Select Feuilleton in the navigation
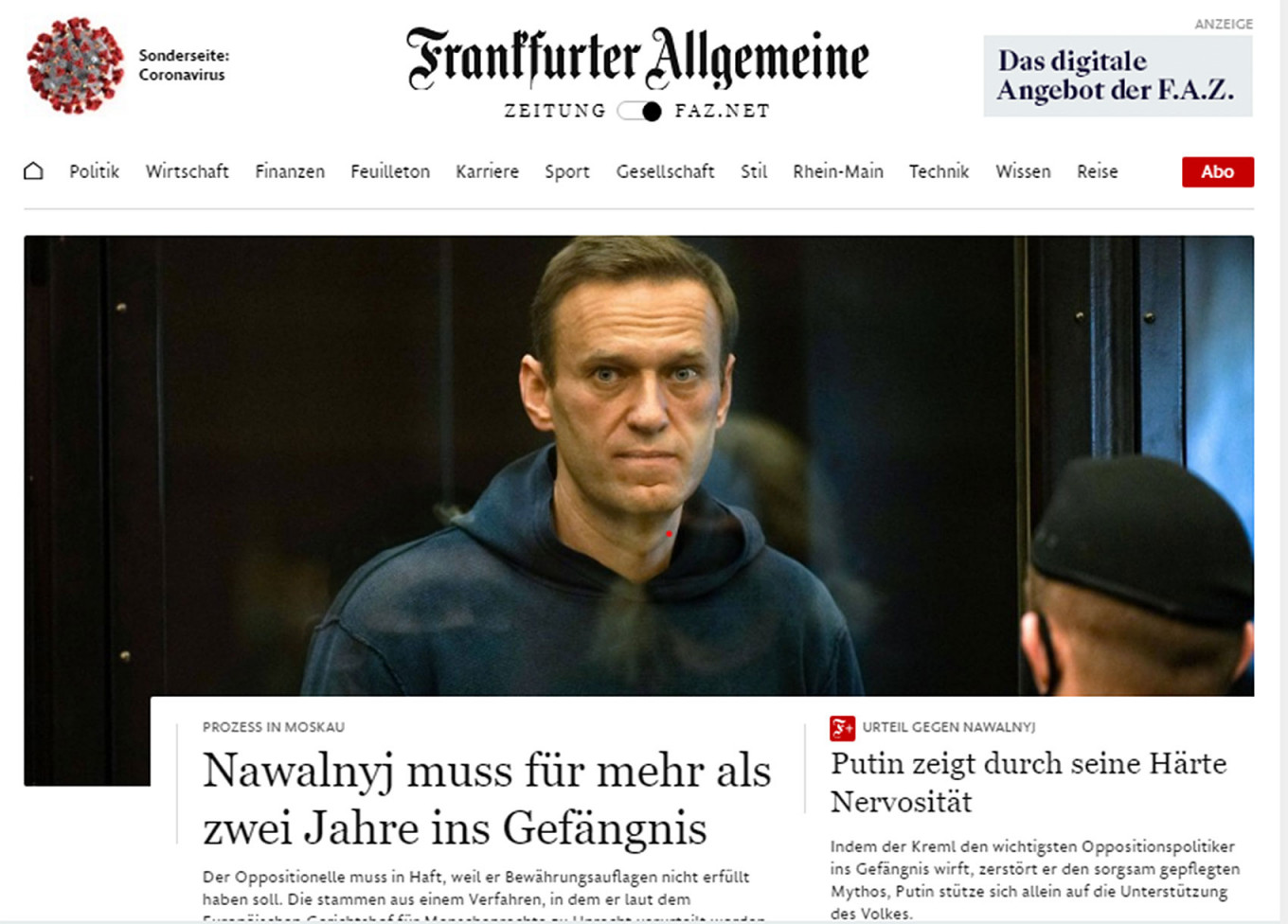This screenshot has height=924, width=1288. 390,171
